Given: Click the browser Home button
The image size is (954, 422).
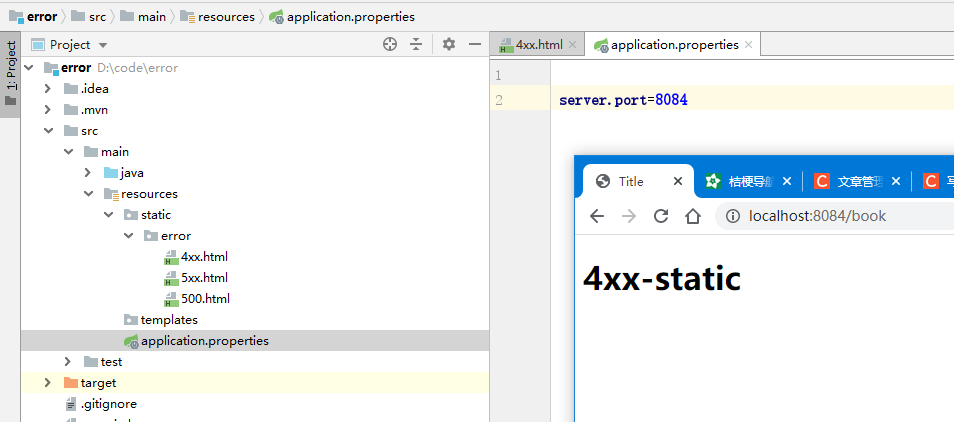Looking at the screenshot, I should [693, 216].
